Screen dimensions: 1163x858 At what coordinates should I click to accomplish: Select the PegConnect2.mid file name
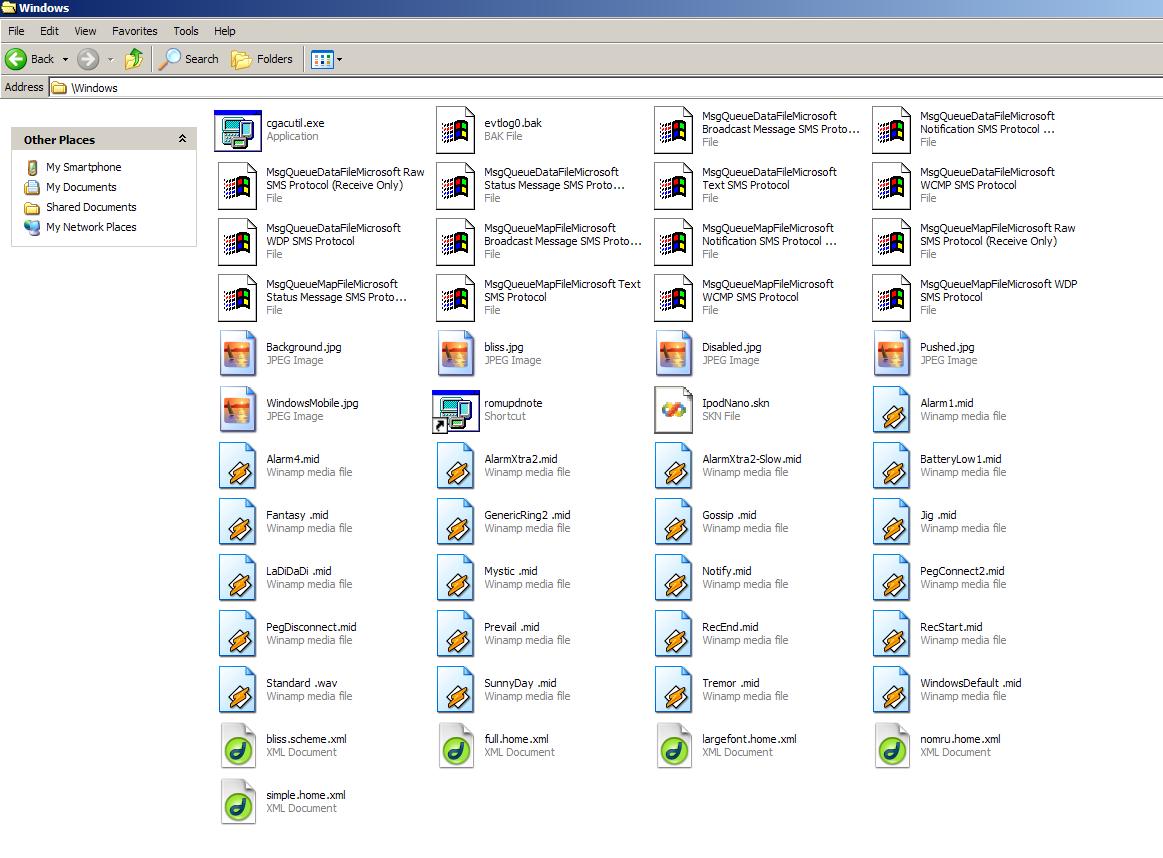962,572
